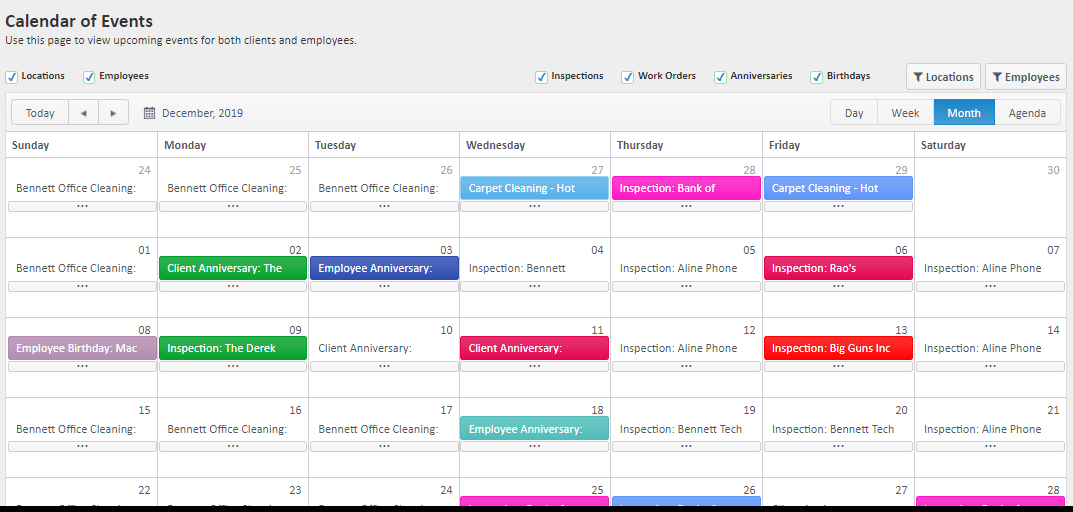Show more events on Friday 29
The height and width of the screenshot is (512, 1073).
(838, 206)
